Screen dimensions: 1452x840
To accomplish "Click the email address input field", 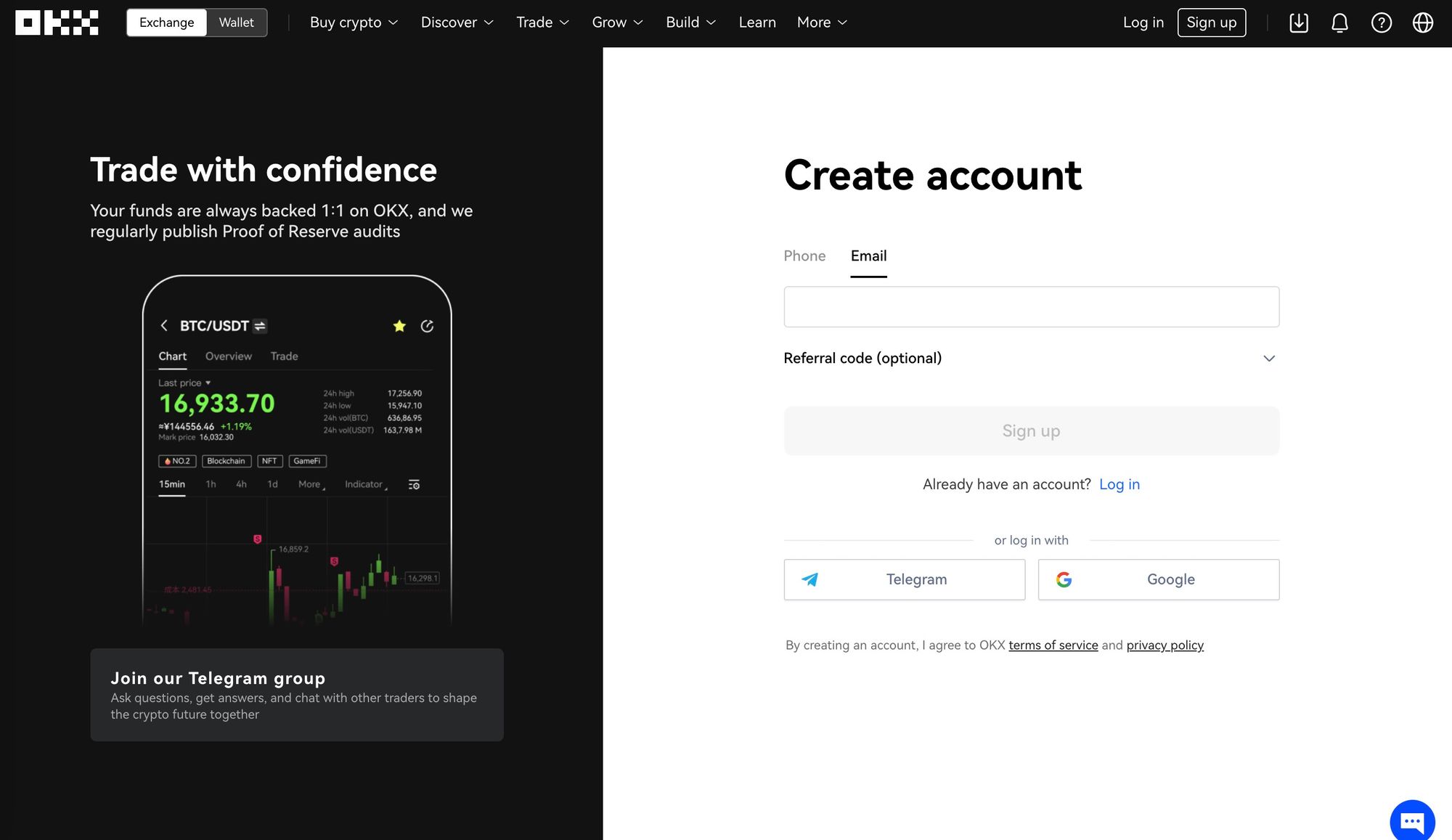I will 1031,306.
